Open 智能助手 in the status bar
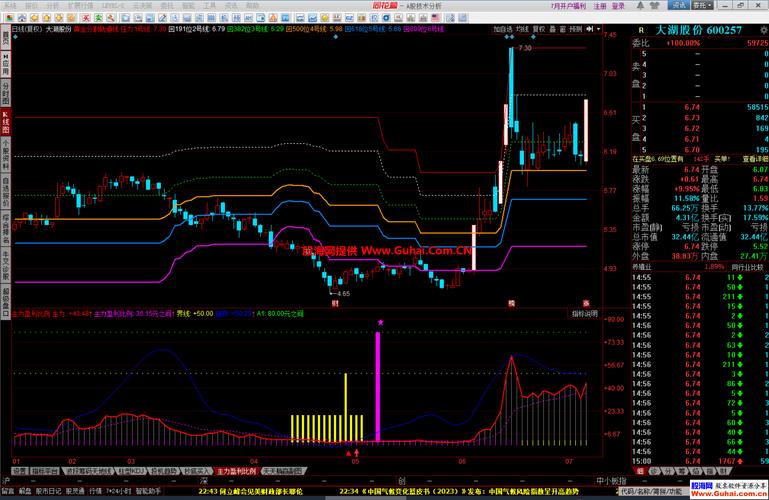This screenshot has width=769, height=500. (x=148, y=491)
